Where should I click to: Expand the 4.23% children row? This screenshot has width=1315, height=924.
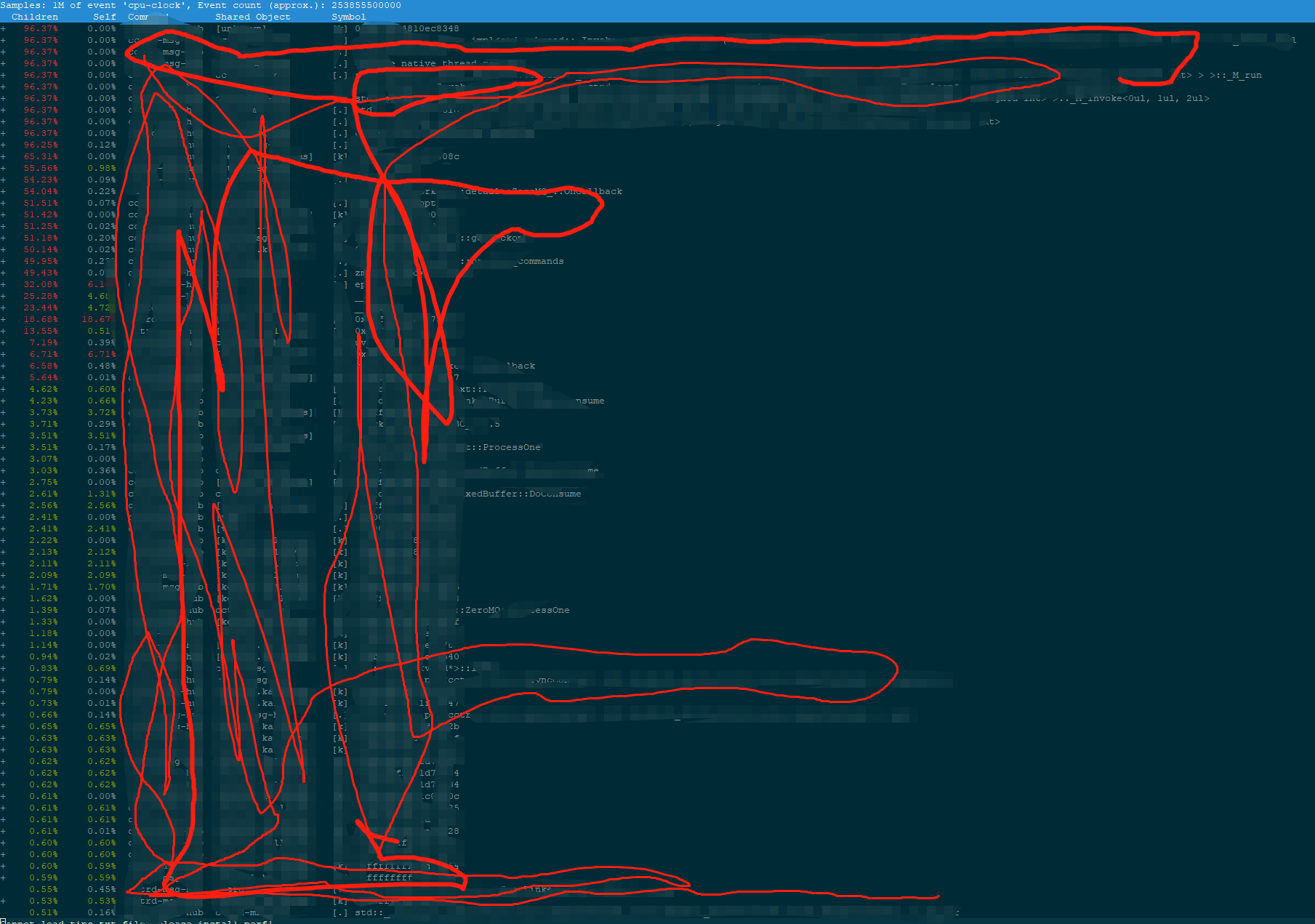[x=3, y=401]
